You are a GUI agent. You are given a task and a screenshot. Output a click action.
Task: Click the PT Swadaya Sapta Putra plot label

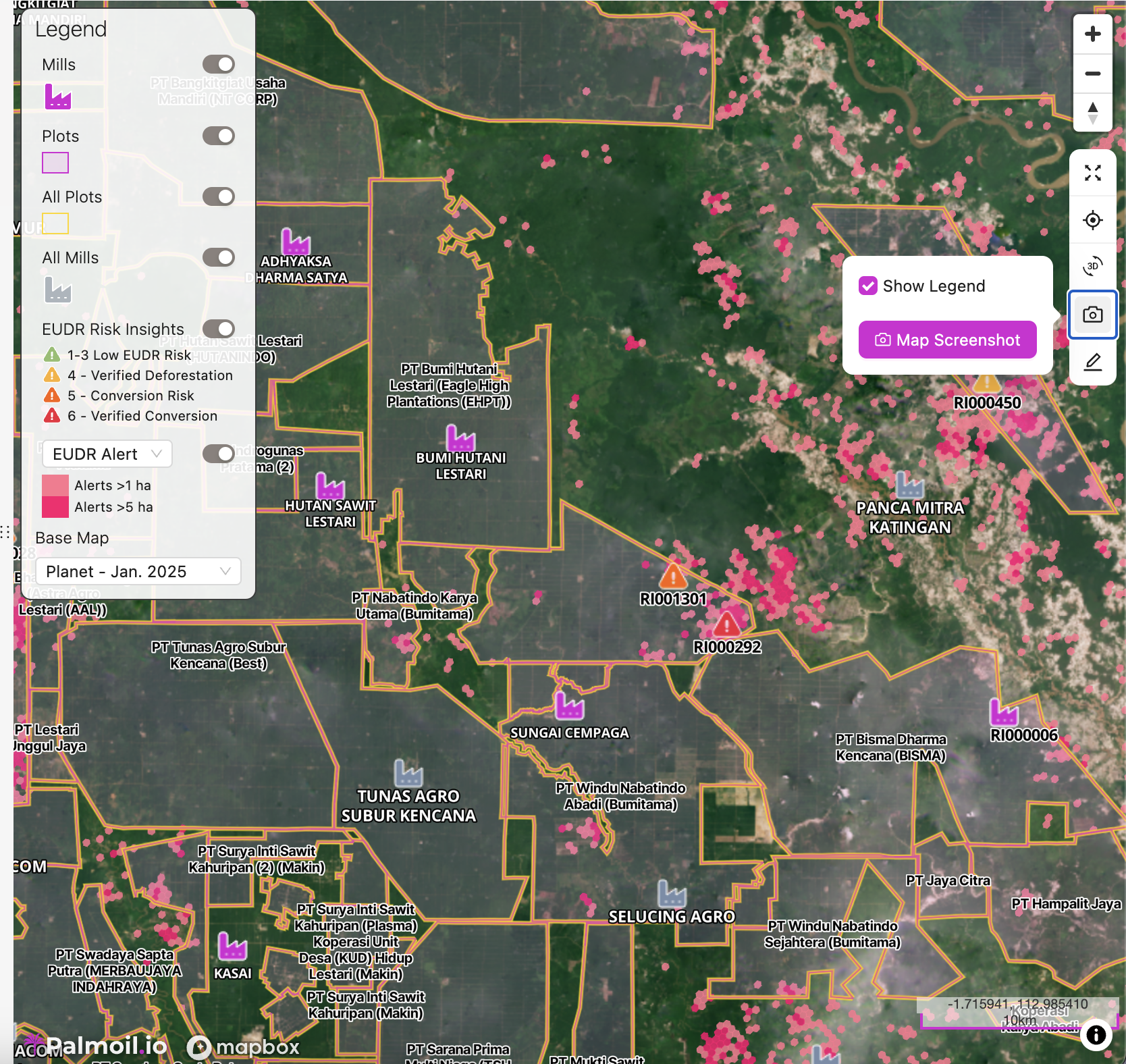point(115,971)
